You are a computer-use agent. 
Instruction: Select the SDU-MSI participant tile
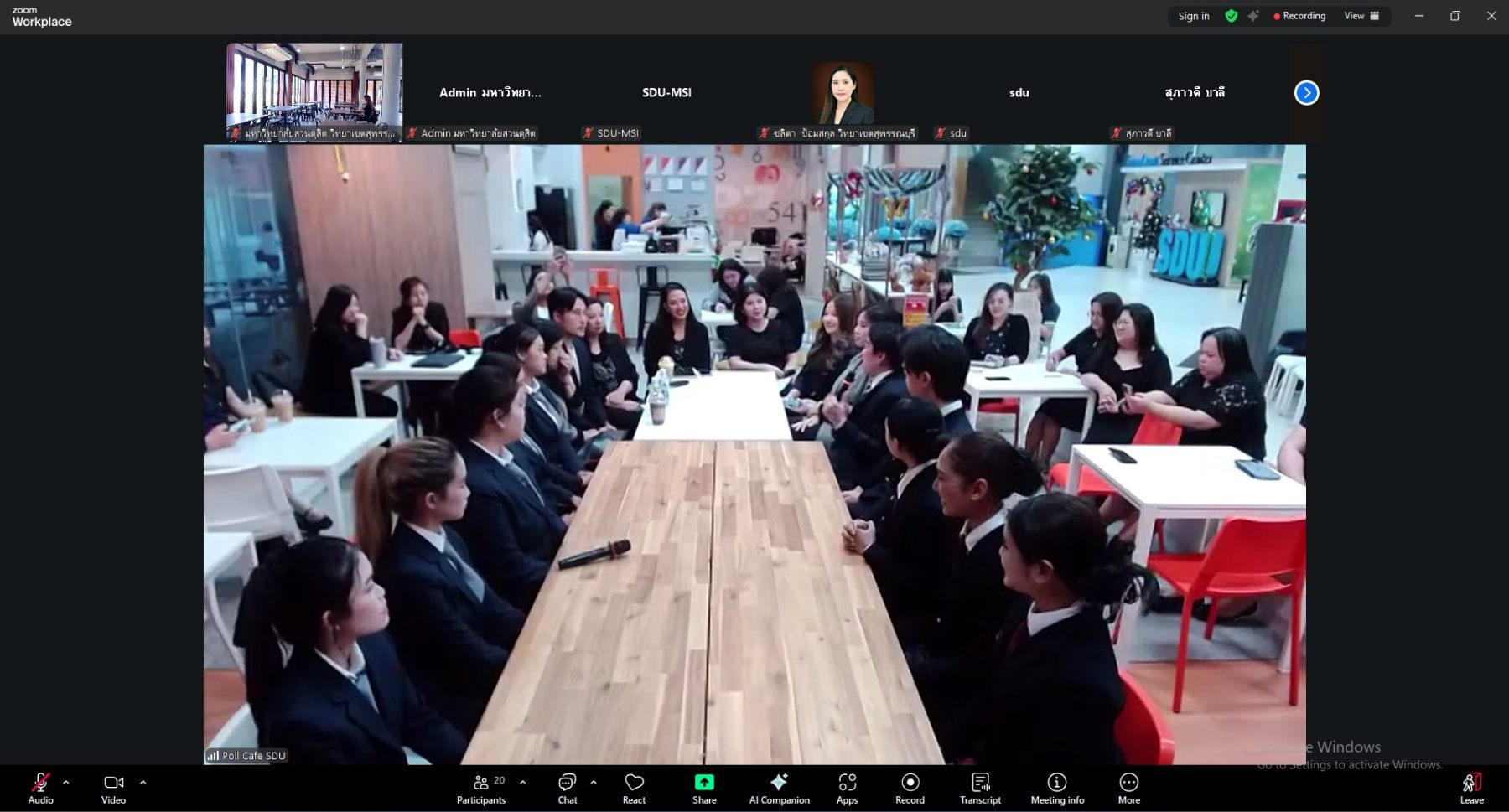pyautogui.click(x=666, y=93)
